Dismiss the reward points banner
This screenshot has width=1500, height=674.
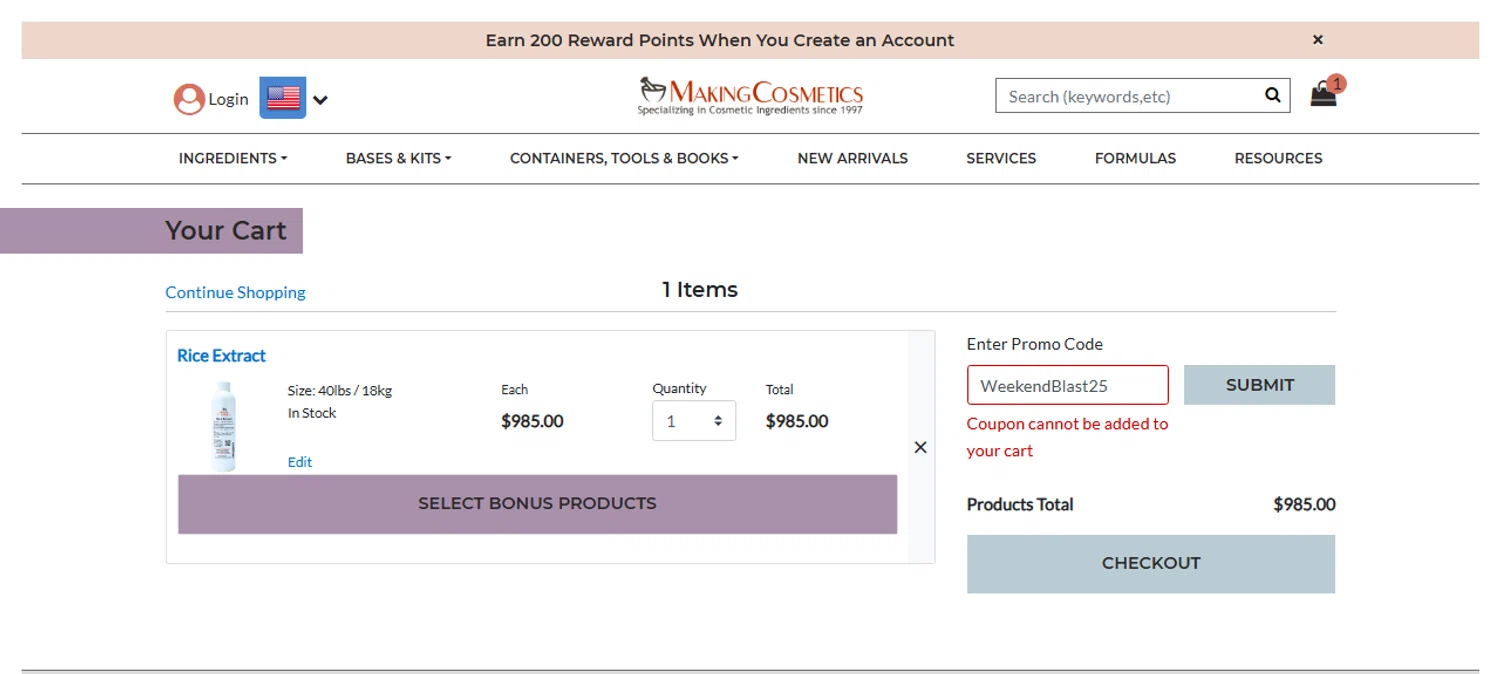1318,40
